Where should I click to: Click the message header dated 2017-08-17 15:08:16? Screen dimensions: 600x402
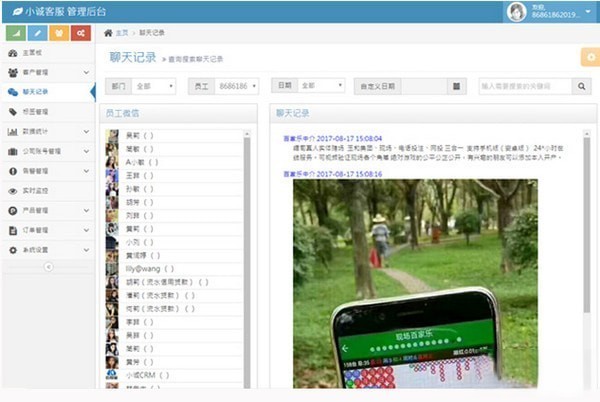click(x=333, y=174)
